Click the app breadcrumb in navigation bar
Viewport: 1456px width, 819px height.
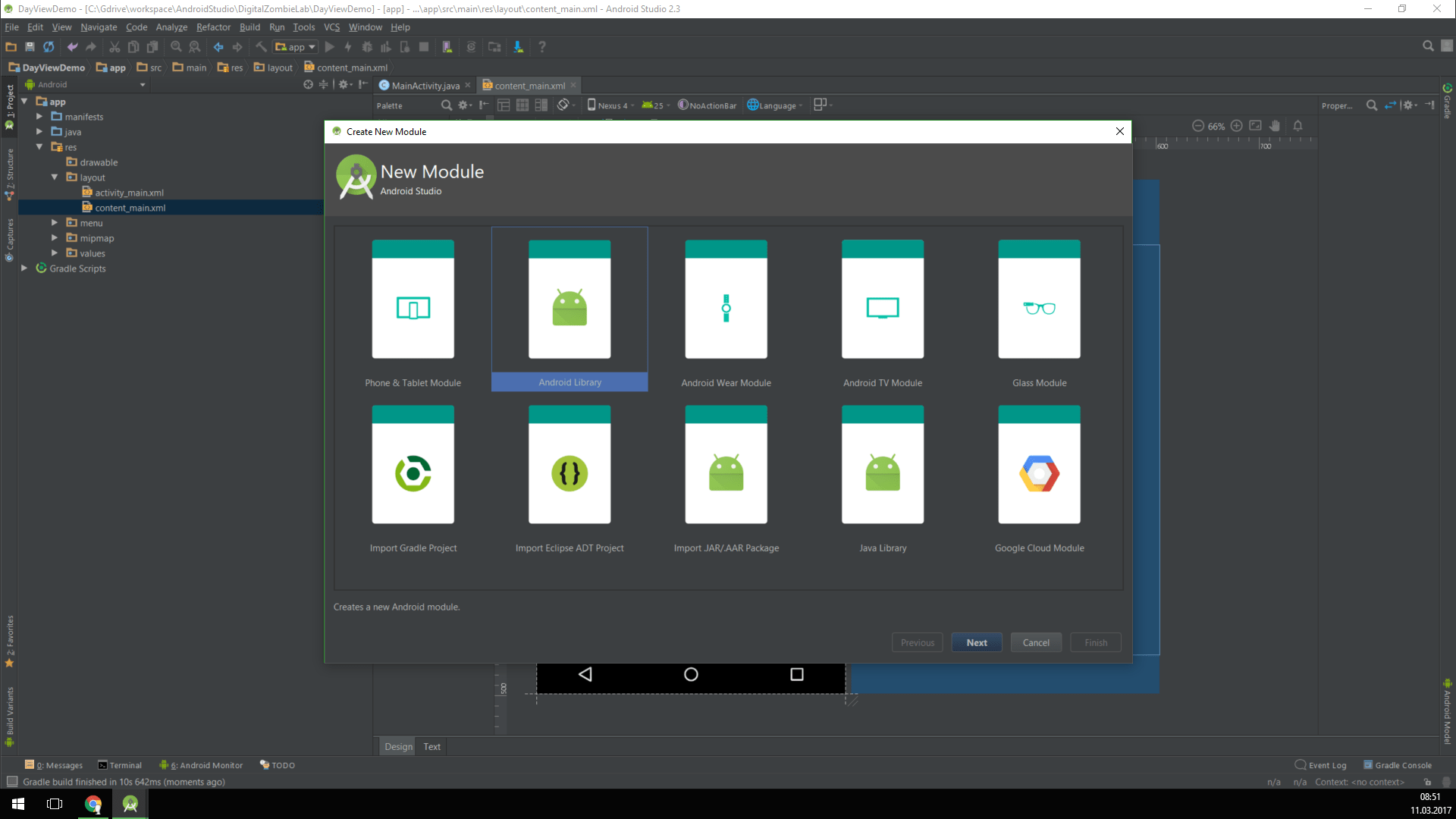(x=111, y=67)
